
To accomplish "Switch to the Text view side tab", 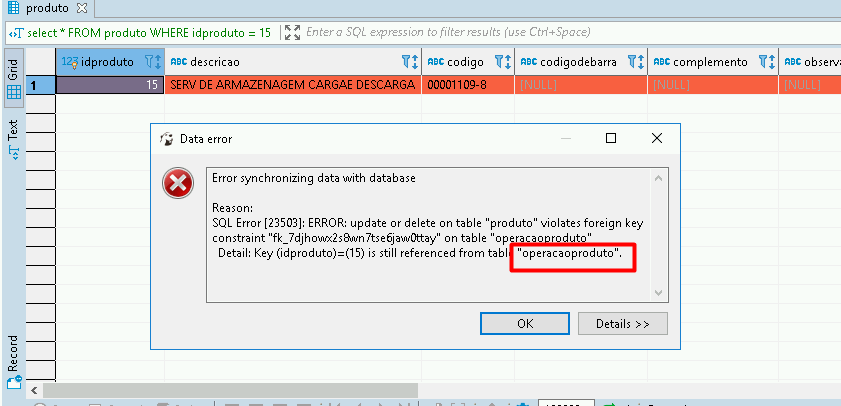I will [x=13, y=138].
